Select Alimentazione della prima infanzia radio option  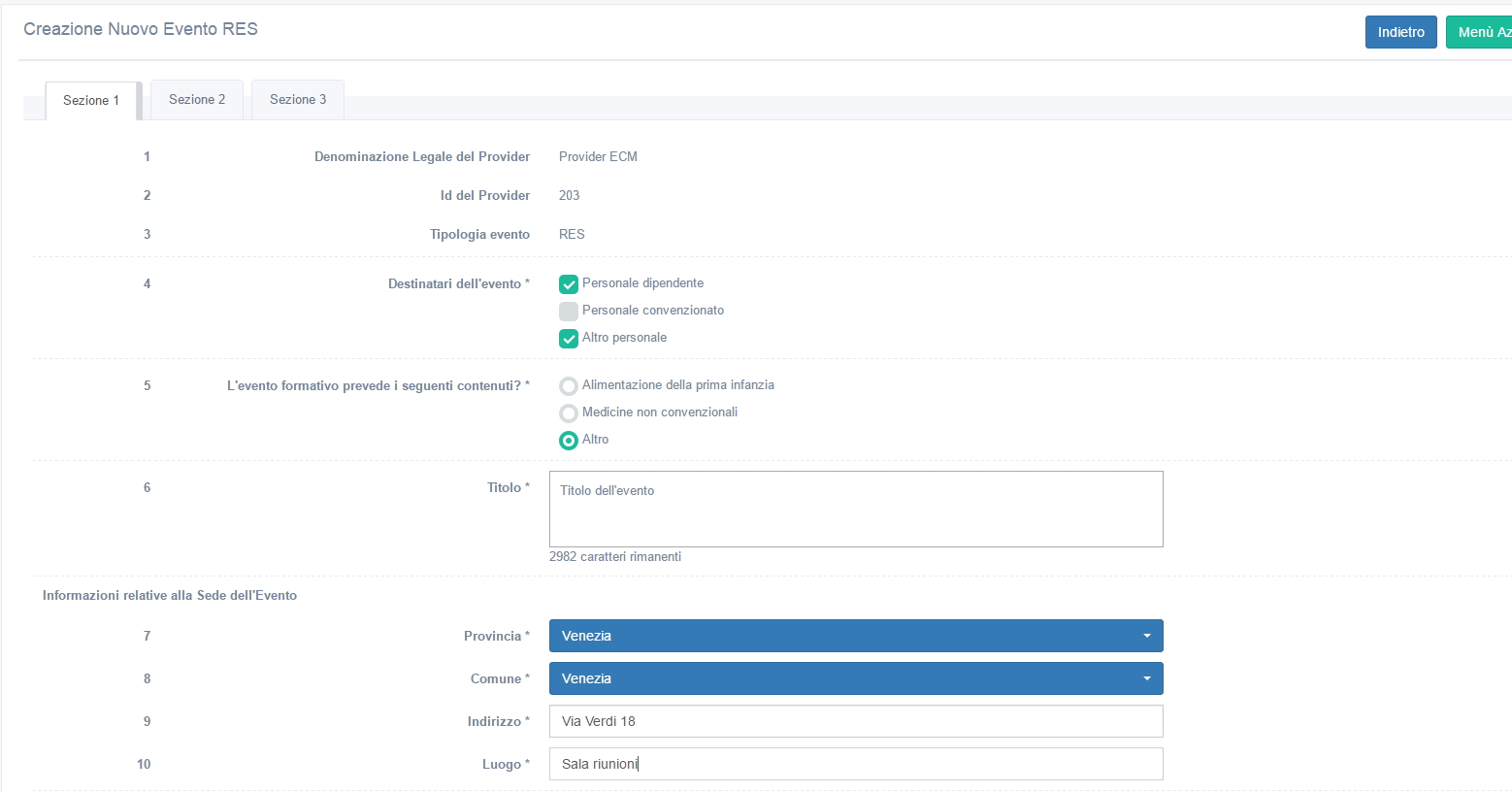(569, 386)
